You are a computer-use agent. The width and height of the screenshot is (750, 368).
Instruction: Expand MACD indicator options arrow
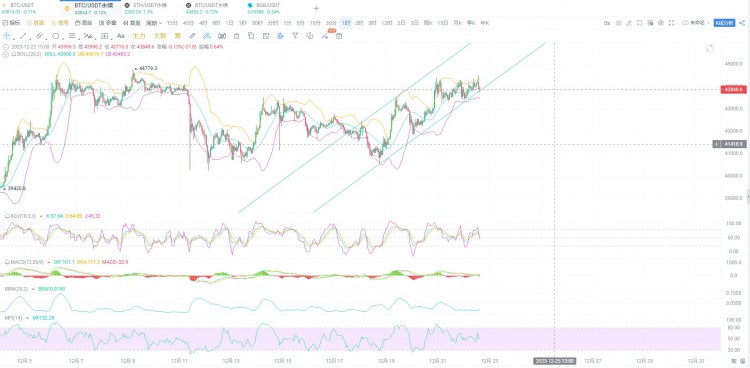(x=48, y=262)
